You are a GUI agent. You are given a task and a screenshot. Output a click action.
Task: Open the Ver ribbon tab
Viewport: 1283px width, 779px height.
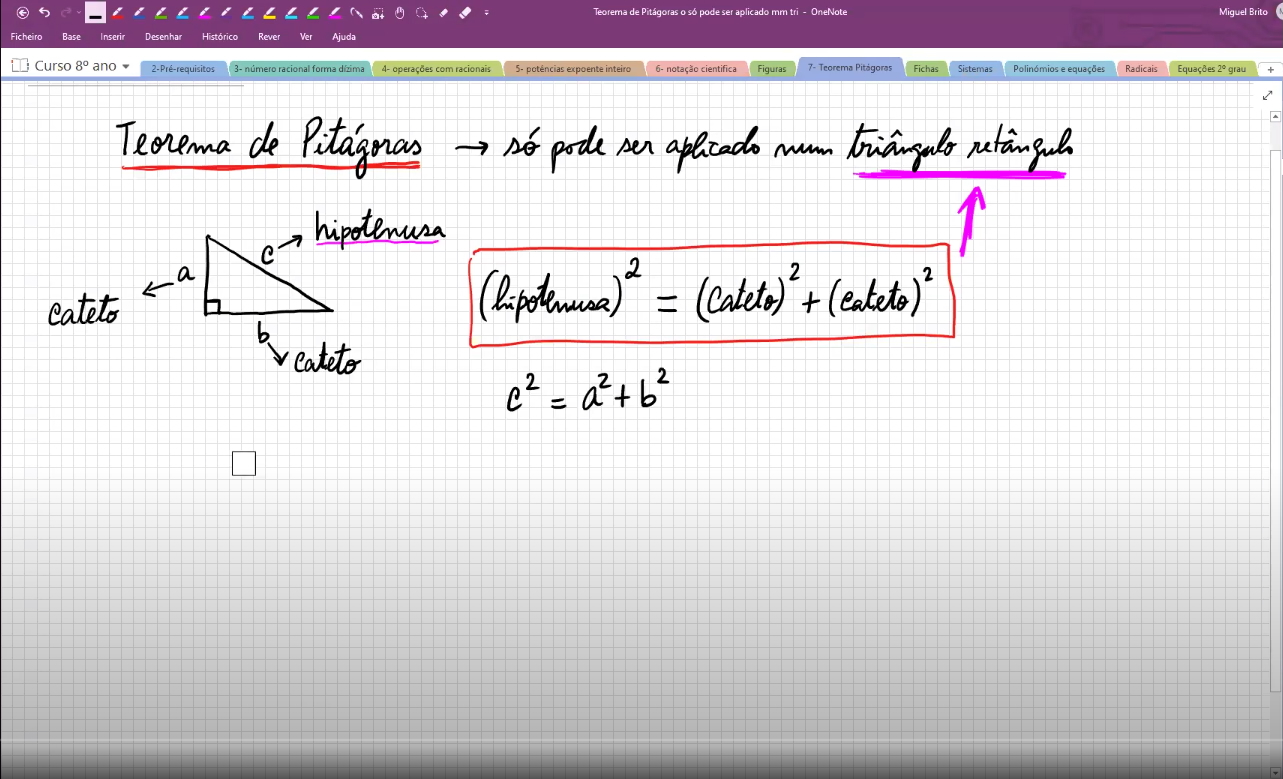coord(306,37)
